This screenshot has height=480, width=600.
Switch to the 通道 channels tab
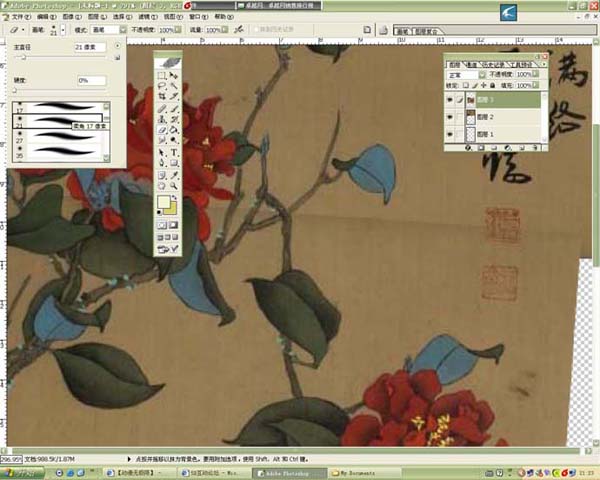pyautogui.click(x=471, y=65)
